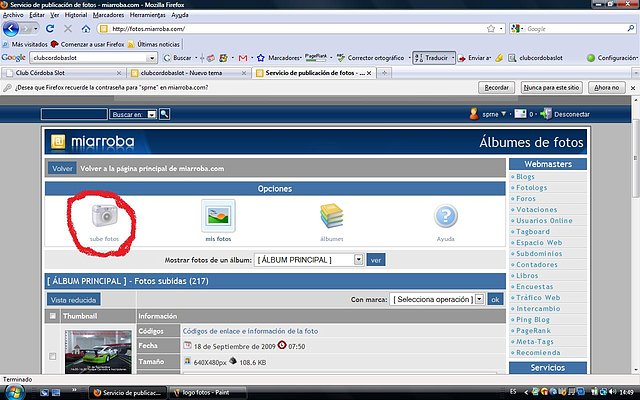Viewport: 640px width, 400px height.
Task: Expand the Google toolbar search dropdown
Action: [x=152, y=58]
